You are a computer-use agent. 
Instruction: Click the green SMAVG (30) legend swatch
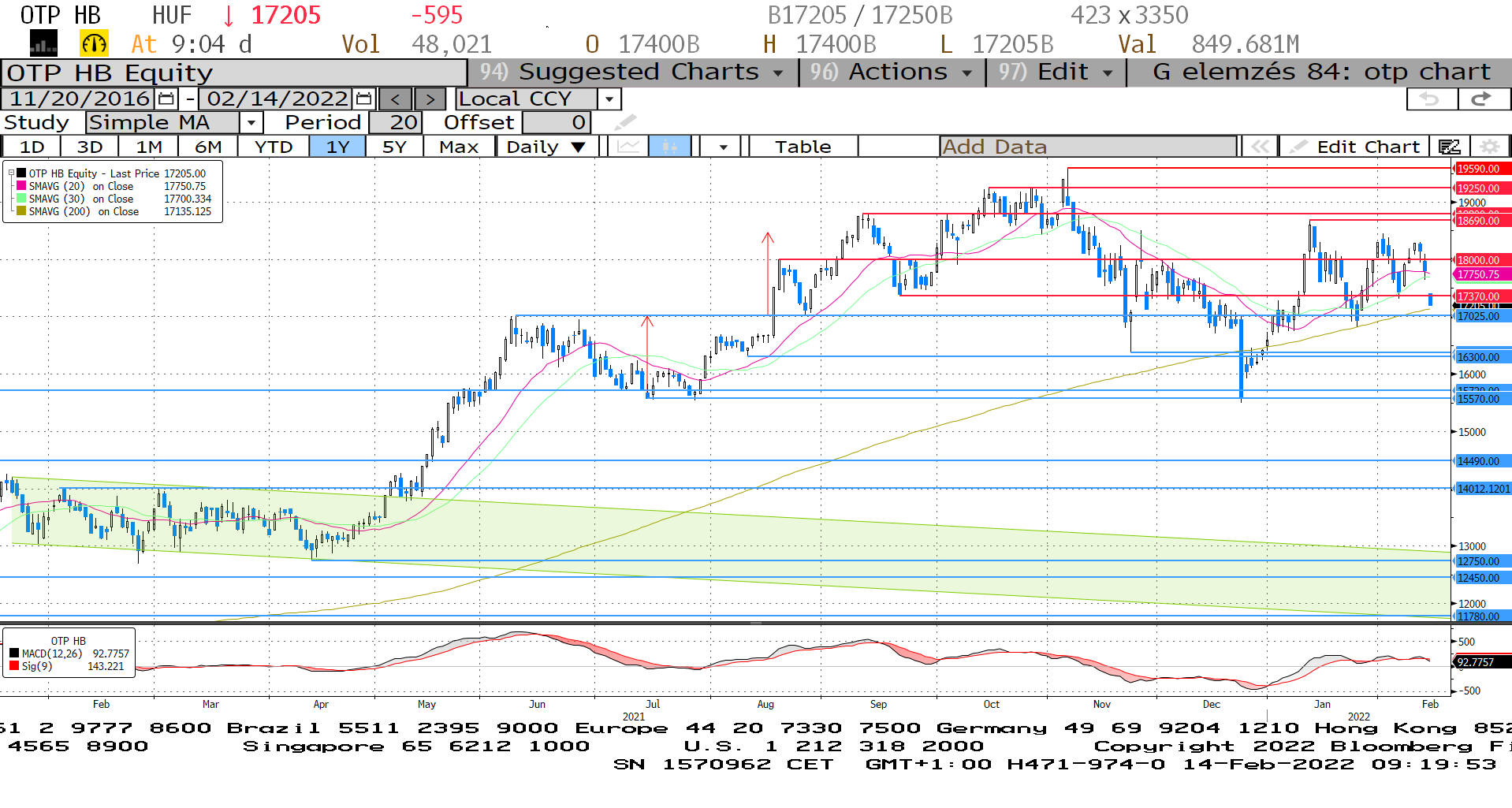click(21, 199)
